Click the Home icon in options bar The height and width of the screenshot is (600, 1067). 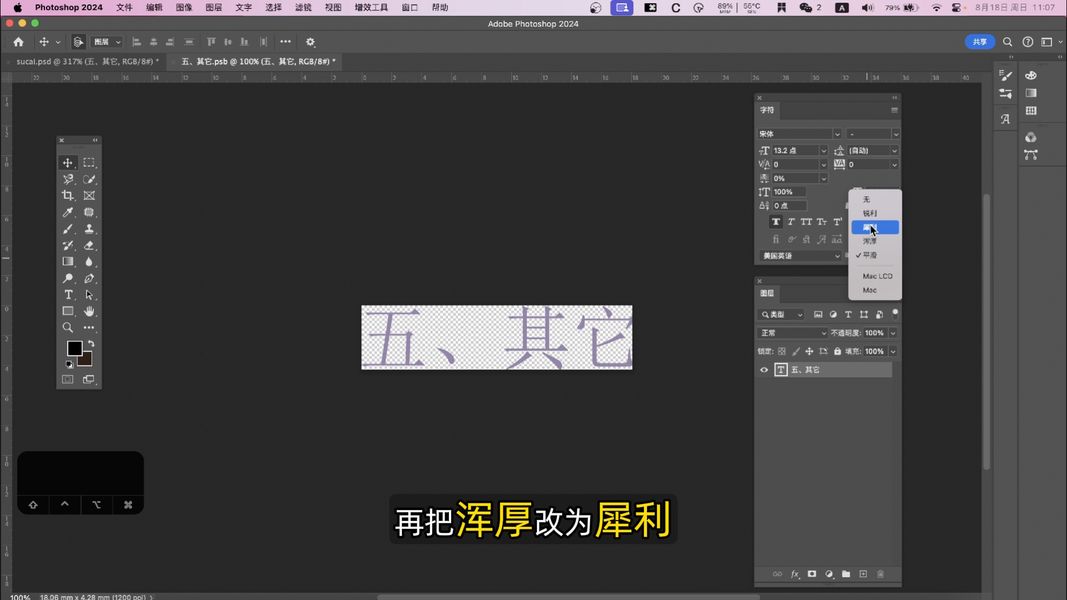tap(18, 42)
